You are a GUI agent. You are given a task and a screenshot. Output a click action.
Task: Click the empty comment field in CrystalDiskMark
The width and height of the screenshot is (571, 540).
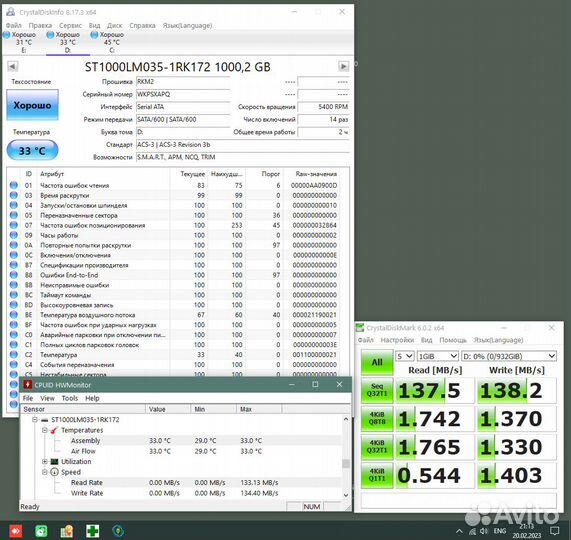pos(458,500)
